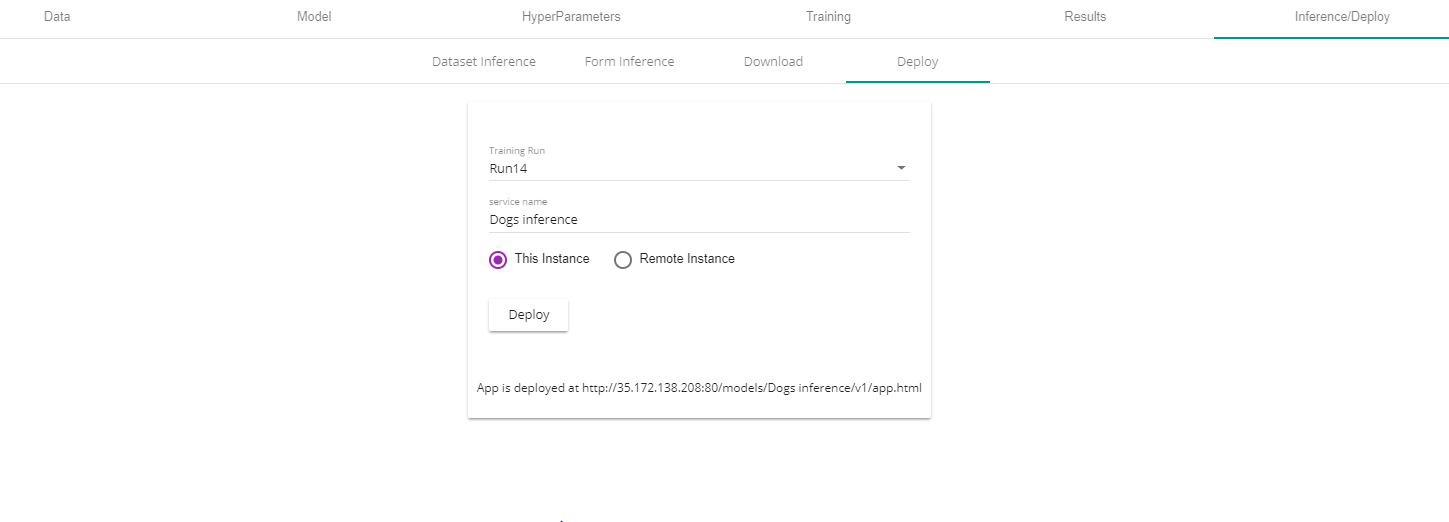Select the Deploy sub-tab
Viewport: 1449px width, 522px height.
(917, 62)
